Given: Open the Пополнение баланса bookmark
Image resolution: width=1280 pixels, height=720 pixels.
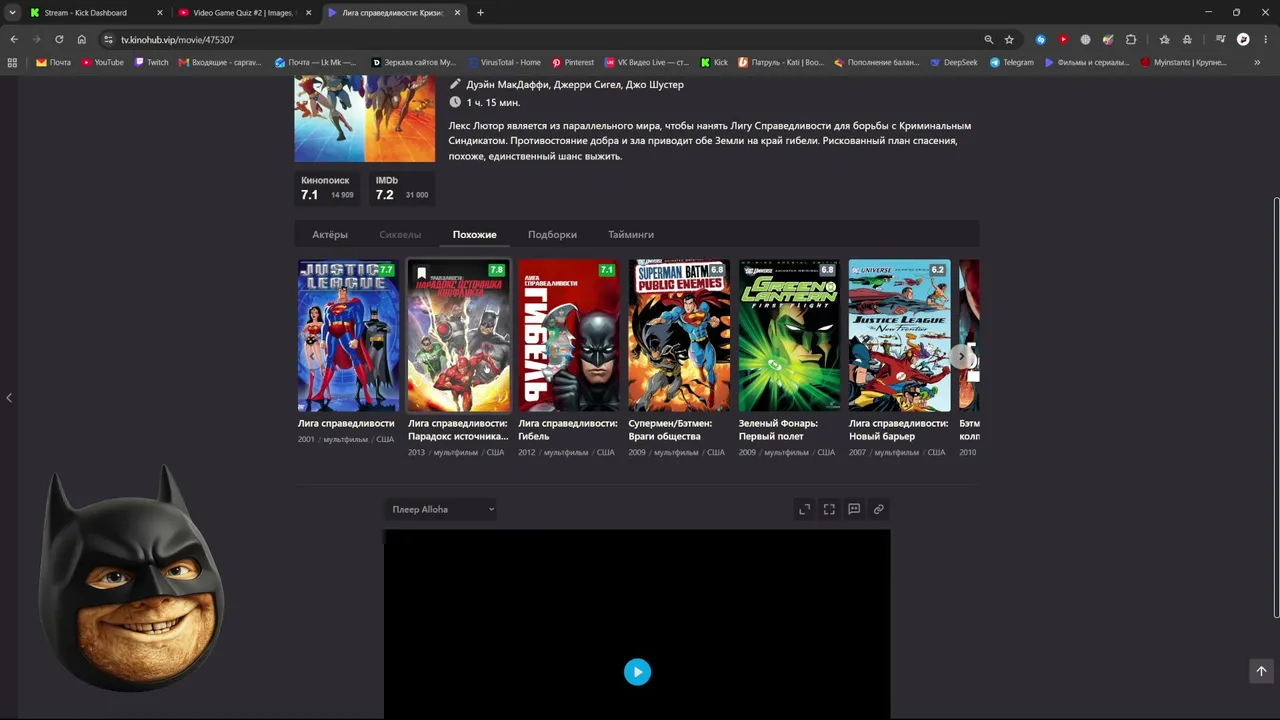Looking at the screenshot, I should (876, 62).
